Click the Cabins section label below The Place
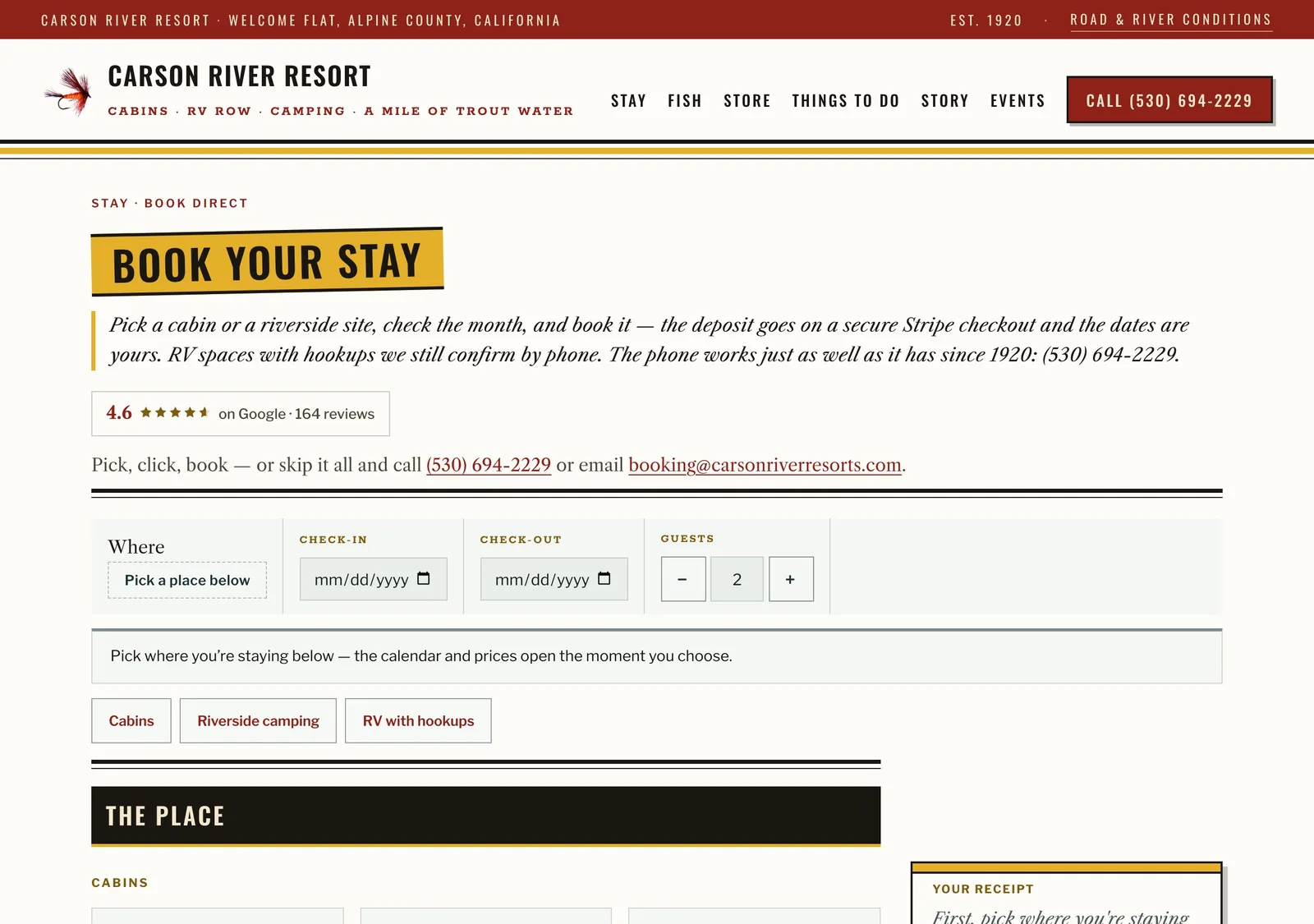The image size is (1314, 924). tap(120, 883)
